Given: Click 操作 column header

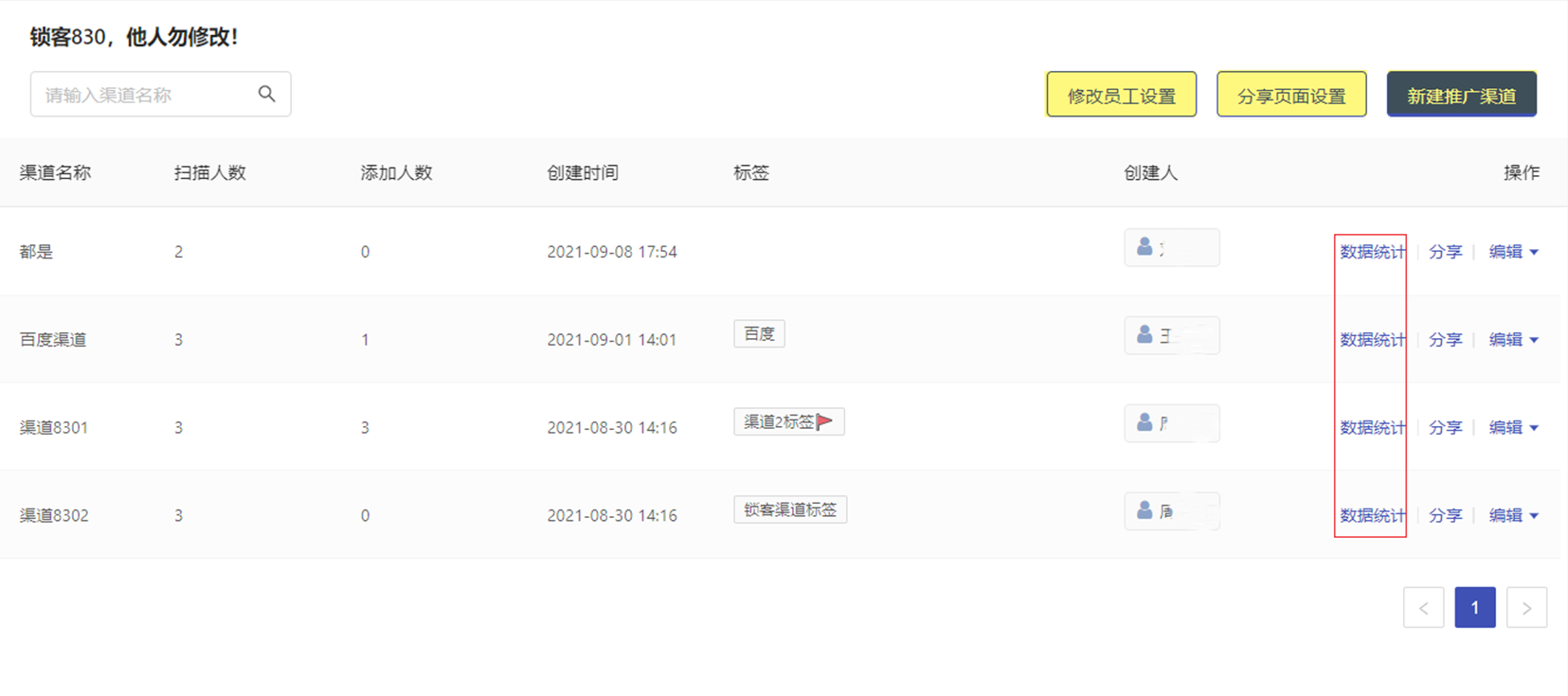Looking at the screenshot, I should click(x=1522, y=172).
